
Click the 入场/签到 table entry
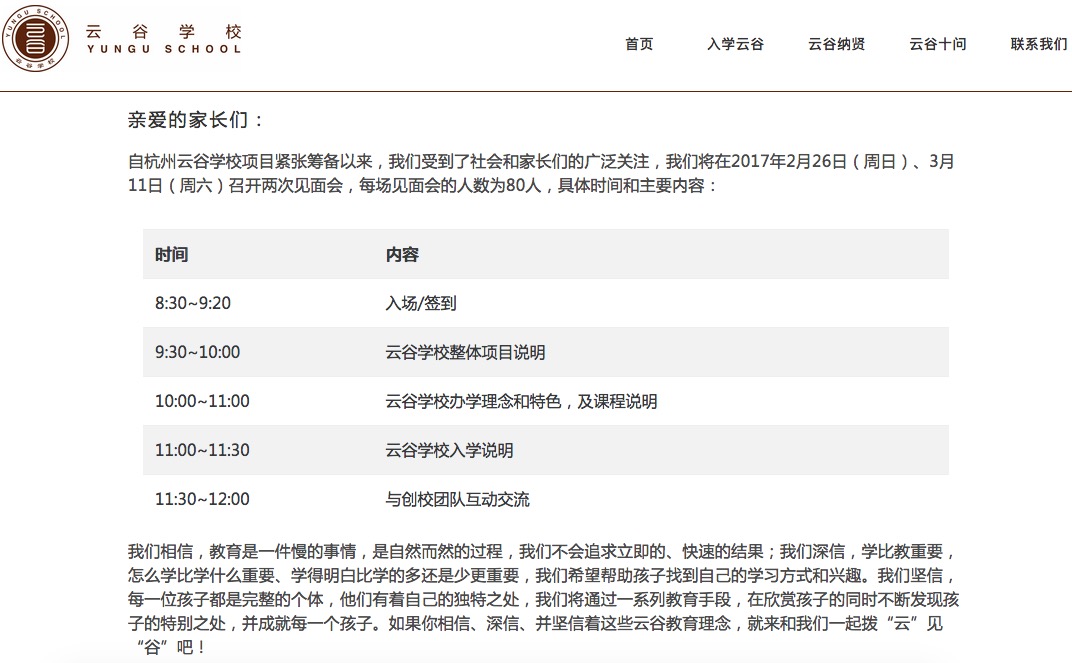(421, 303)
